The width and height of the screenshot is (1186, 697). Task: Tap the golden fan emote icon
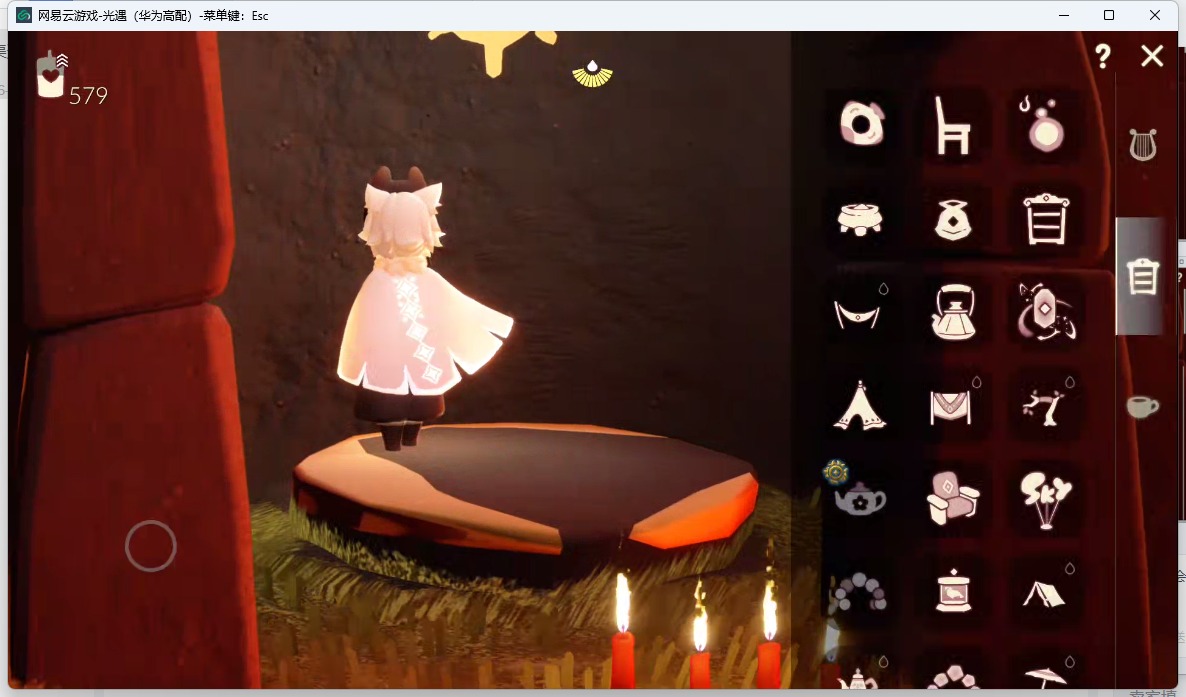tap(592, 73)
